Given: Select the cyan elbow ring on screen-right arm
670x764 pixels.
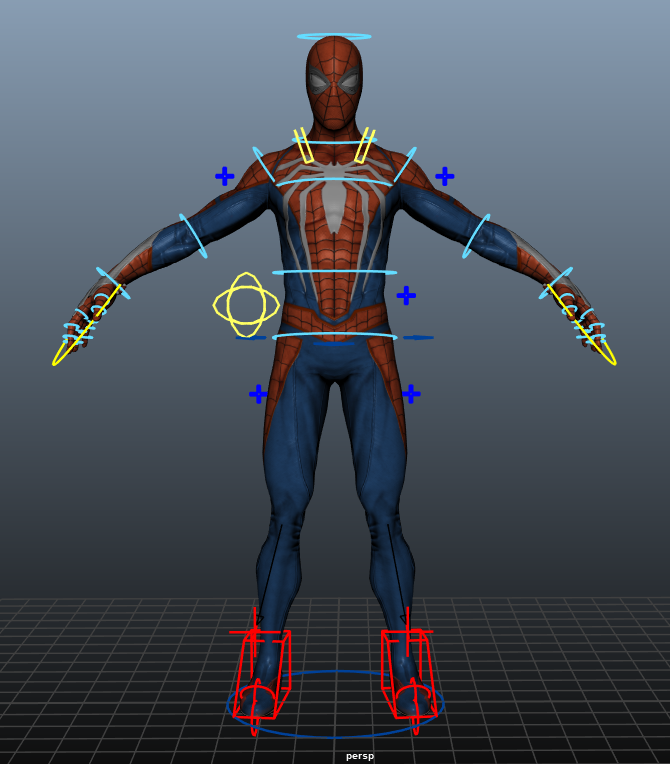Looking at the screenshot, I should pos(476,236).
